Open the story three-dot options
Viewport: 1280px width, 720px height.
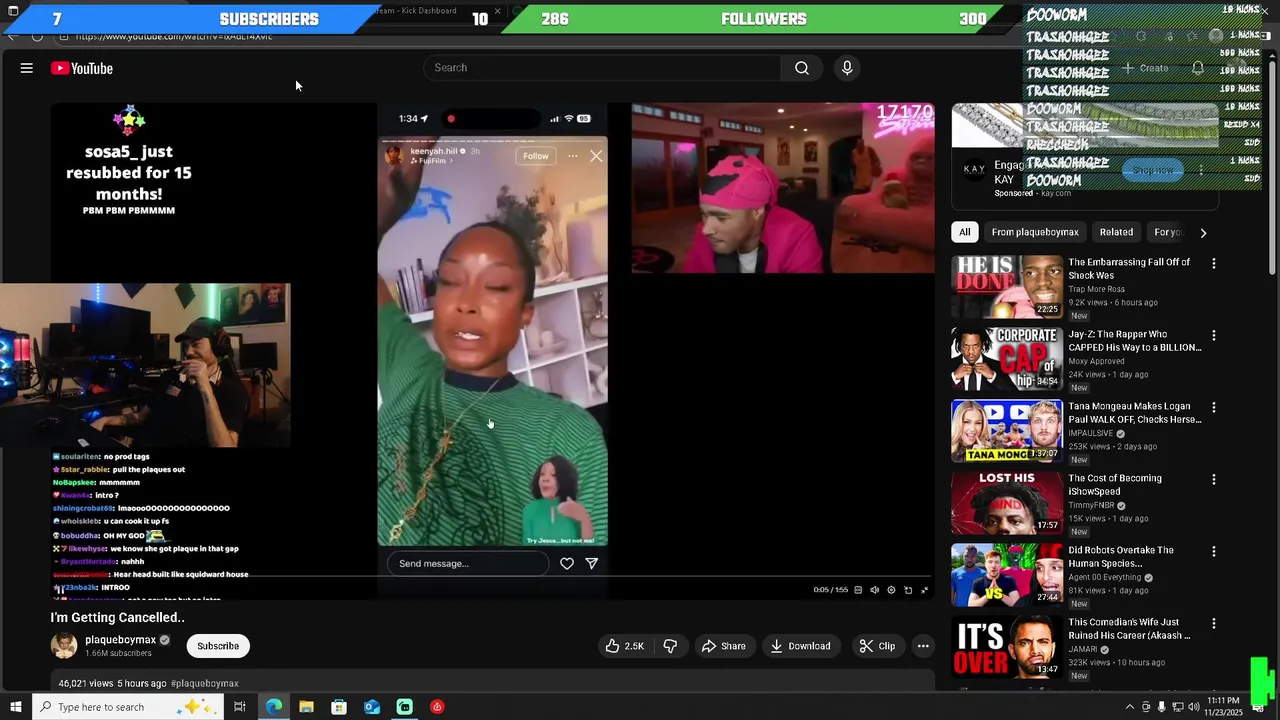[572, 156]
